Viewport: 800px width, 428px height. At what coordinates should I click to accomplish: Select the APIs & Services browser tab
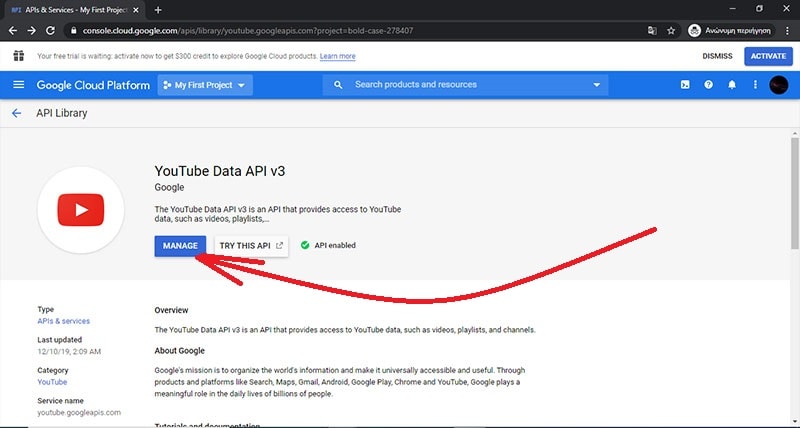coord(70,9)
